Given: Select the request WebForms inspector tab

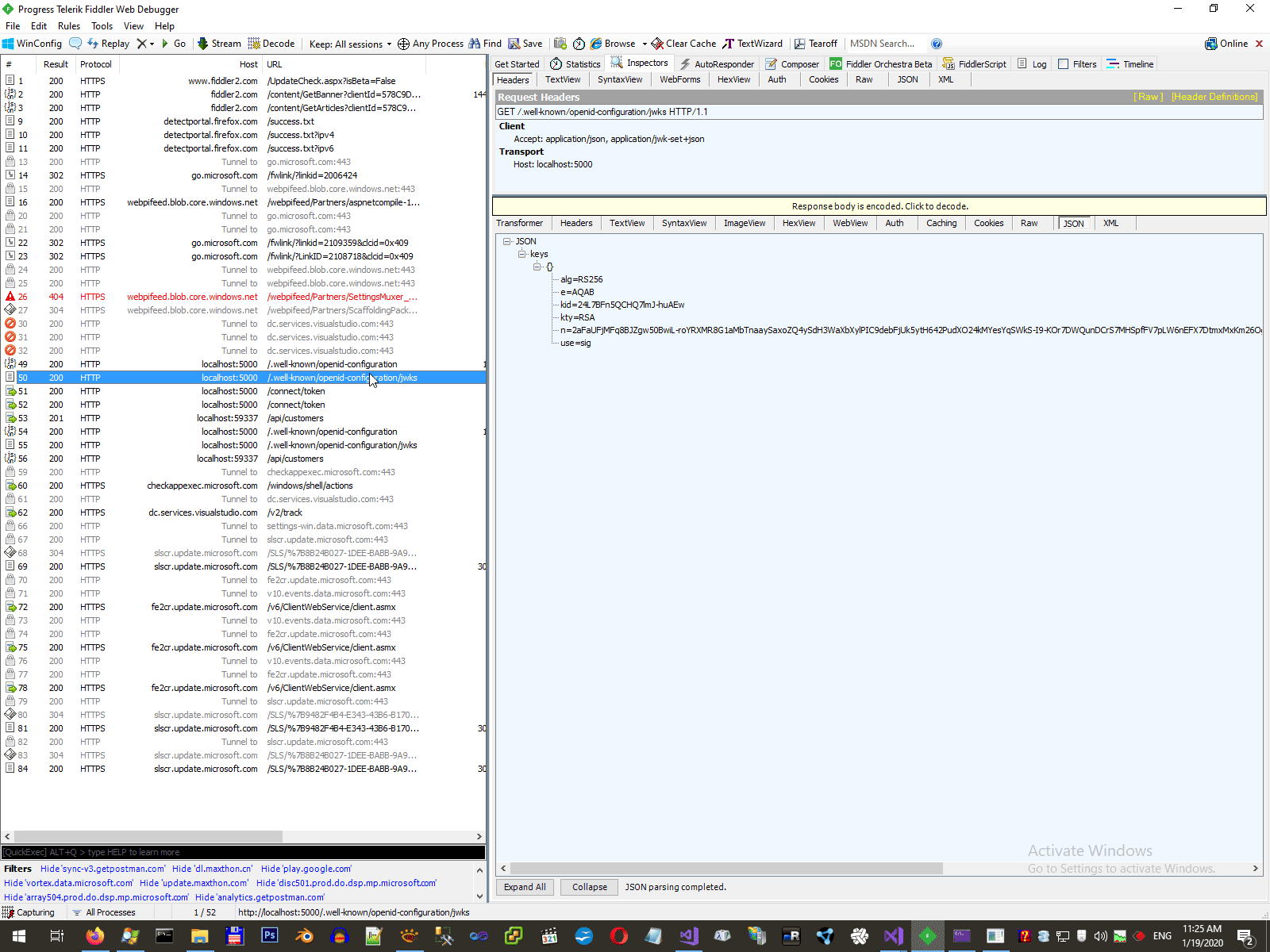Looking at the screenshot, I should point(680,79).
